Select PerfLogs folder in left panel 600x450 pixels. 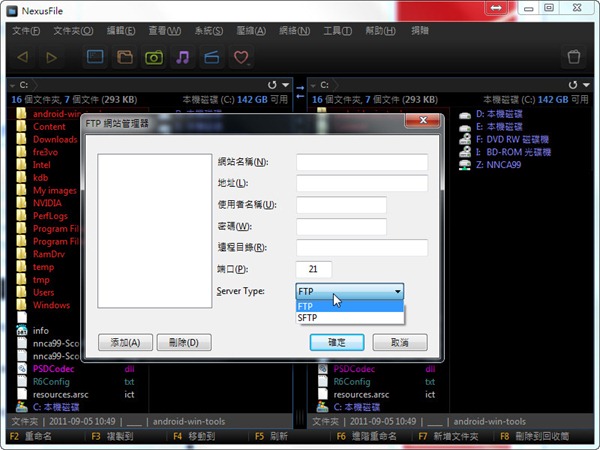tap(50, 216)
